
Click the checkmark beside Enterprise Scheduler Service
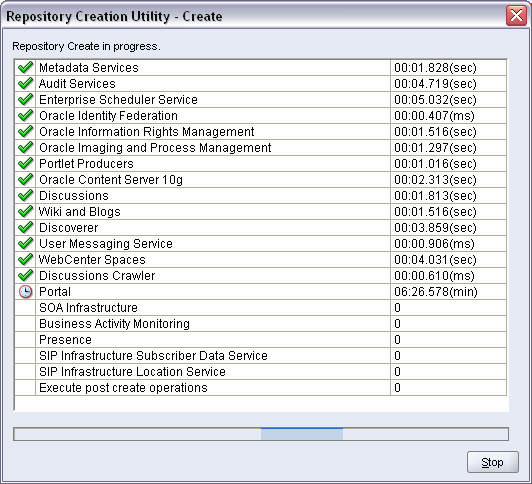click(25, 99)
